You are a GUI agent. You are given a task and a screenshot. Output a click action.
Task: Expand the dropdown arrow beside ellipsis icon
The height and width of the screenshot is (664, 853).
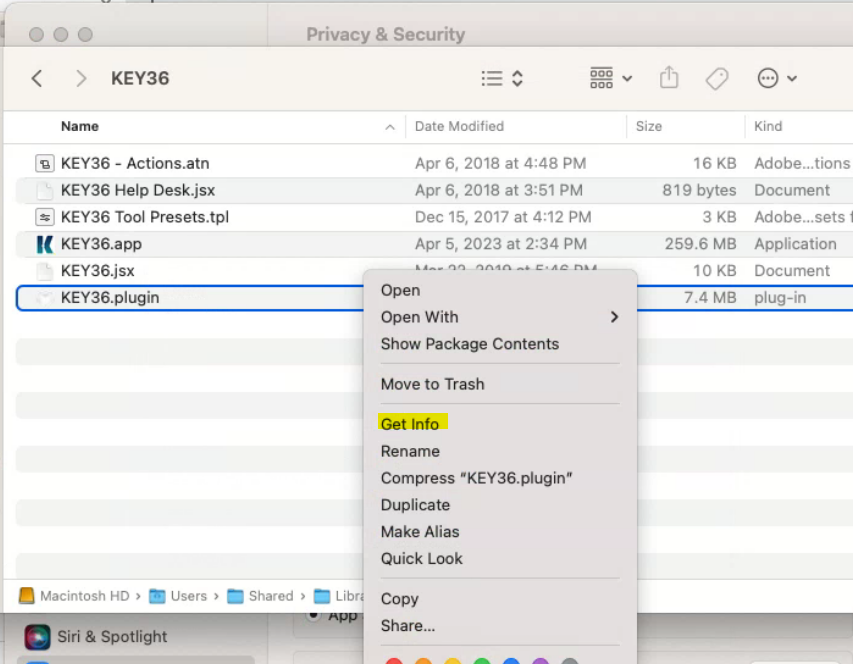[792, 79]
